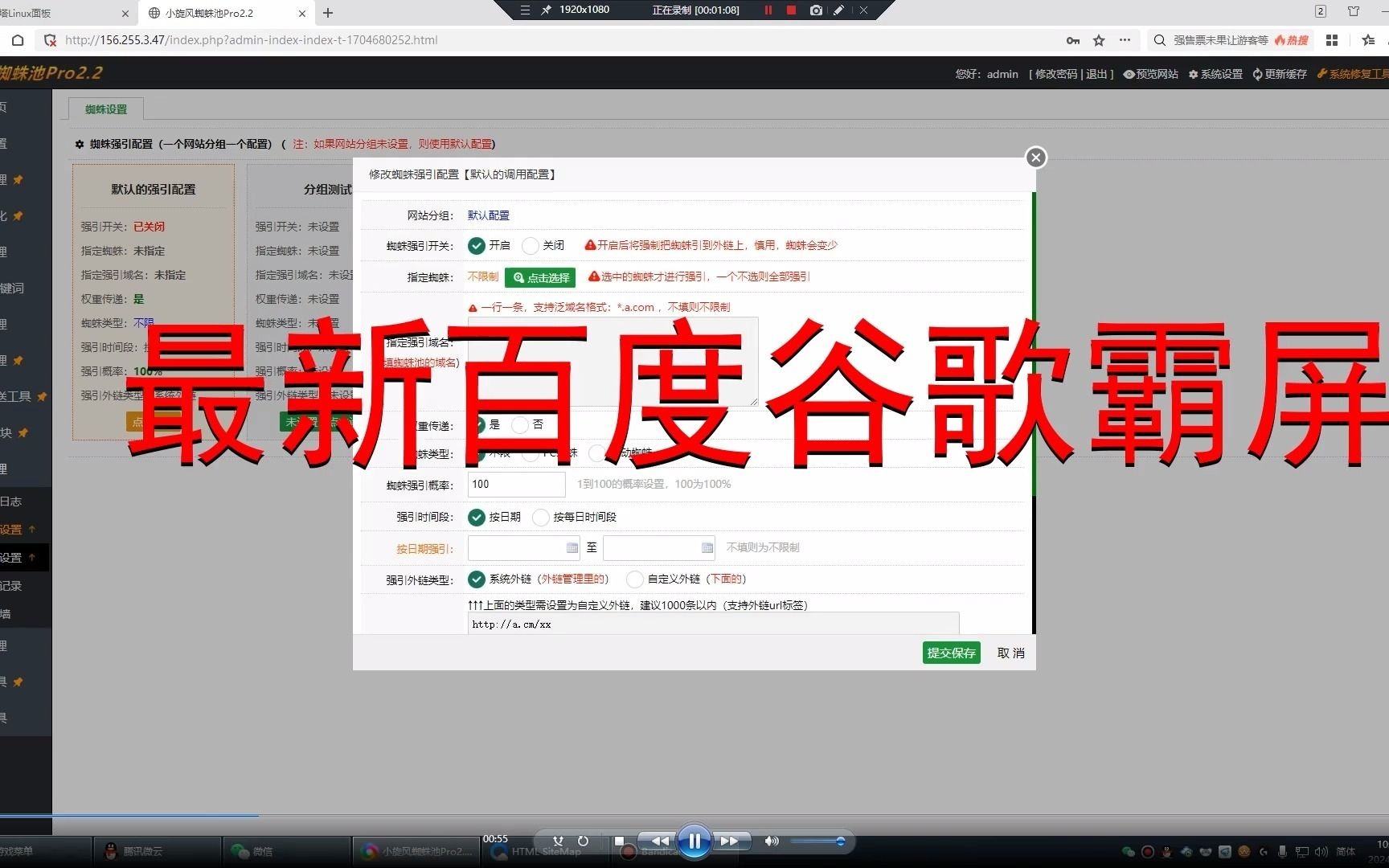Open a new browser tab

click(328, 13)
